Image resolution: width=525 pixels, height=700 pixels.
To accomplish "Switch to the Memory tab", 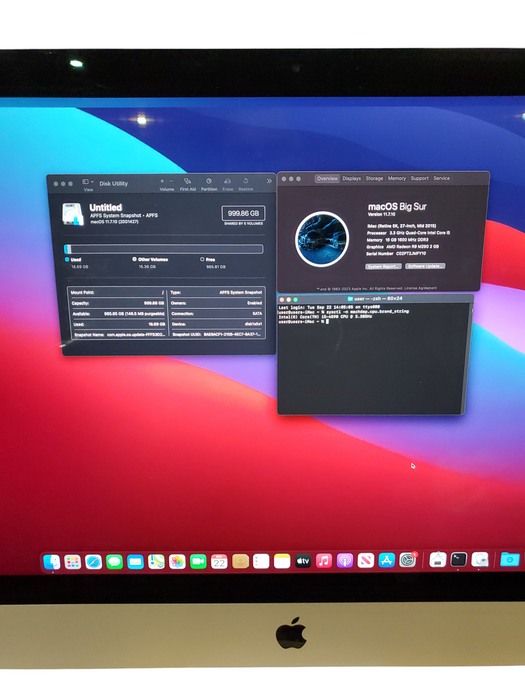I will click(x=396, y=178).
